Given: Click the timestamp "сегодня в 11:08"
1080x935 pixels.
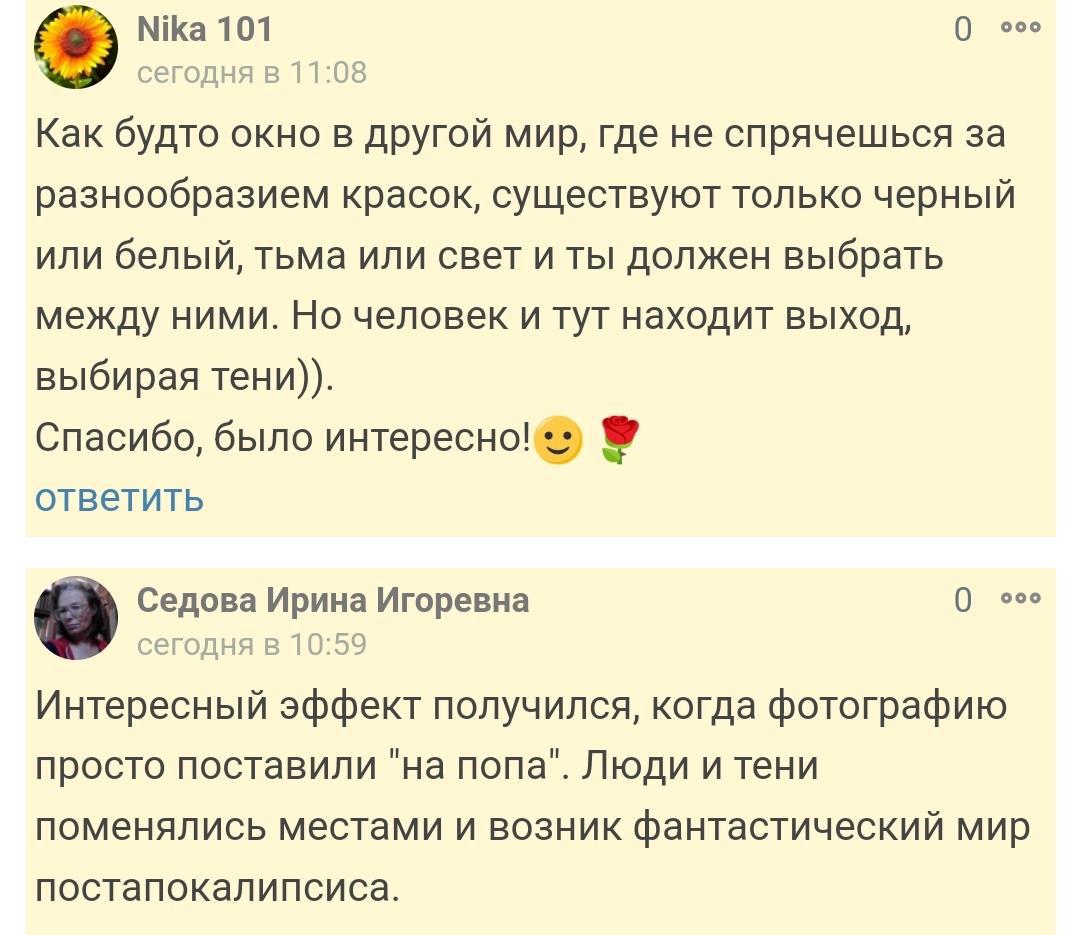Looking at the screenshot, I should tap(251, 73).
